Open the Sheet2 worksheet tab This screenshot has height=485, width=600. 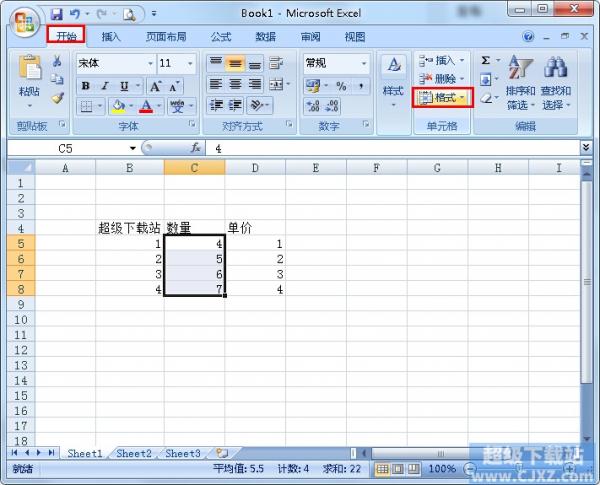pos(134,453)
